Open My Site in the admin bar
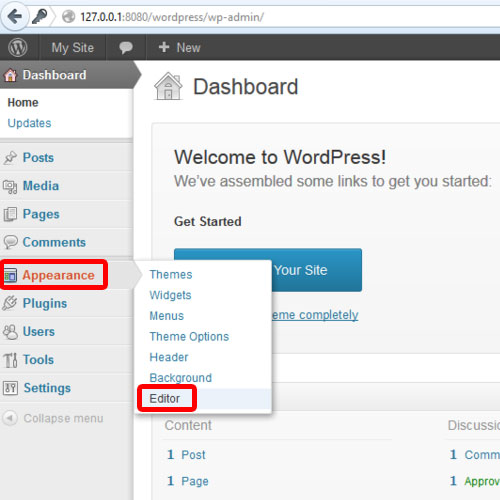The height and width of the screenshot is (500, 500). tap(73, 47)
